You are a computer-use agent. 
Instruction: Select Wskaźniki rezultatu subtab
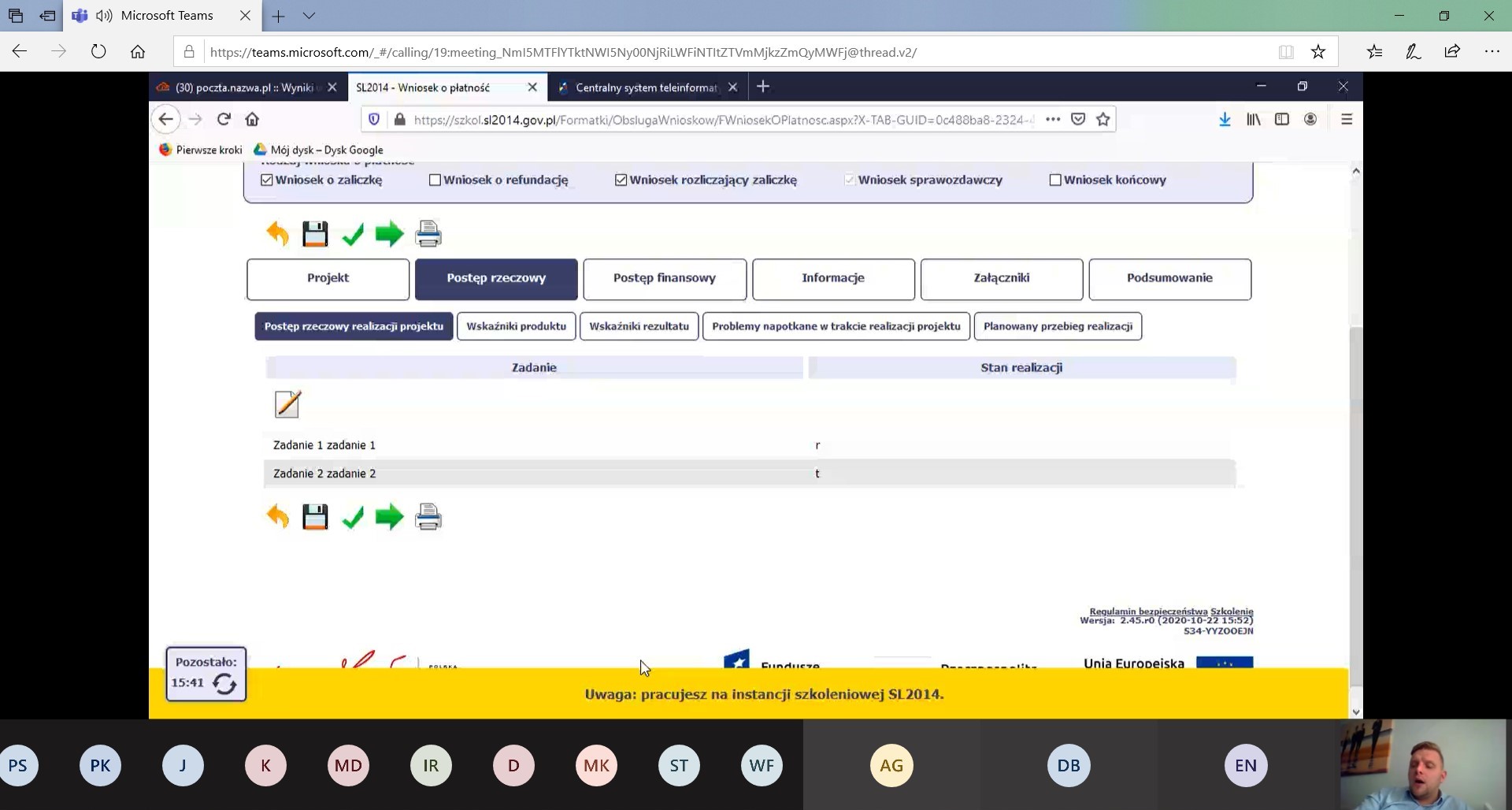click(x=639, y=326)
